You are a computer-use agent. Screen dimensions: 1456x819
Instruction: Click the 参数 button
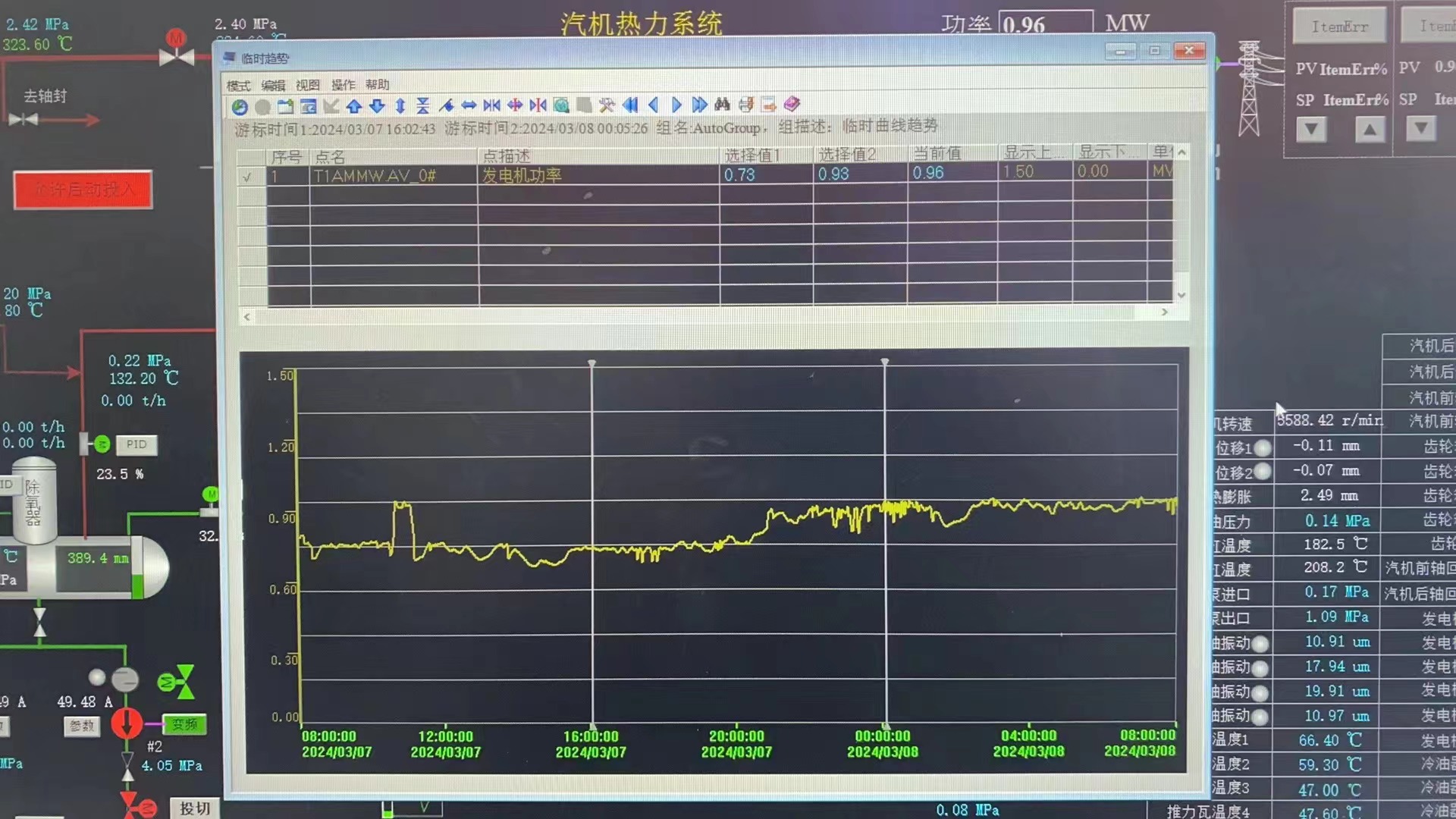coord(82,726)
